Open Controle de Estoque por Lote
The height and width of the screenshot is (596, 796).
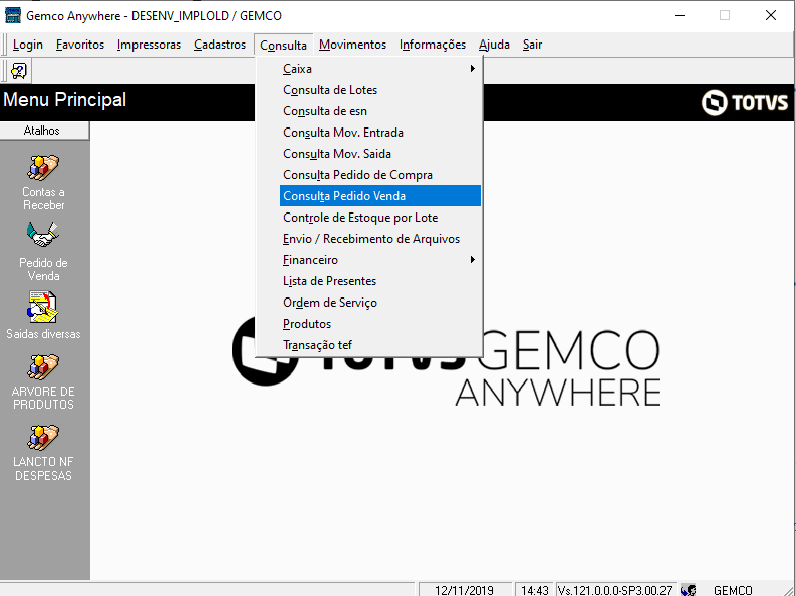(380, 218)
